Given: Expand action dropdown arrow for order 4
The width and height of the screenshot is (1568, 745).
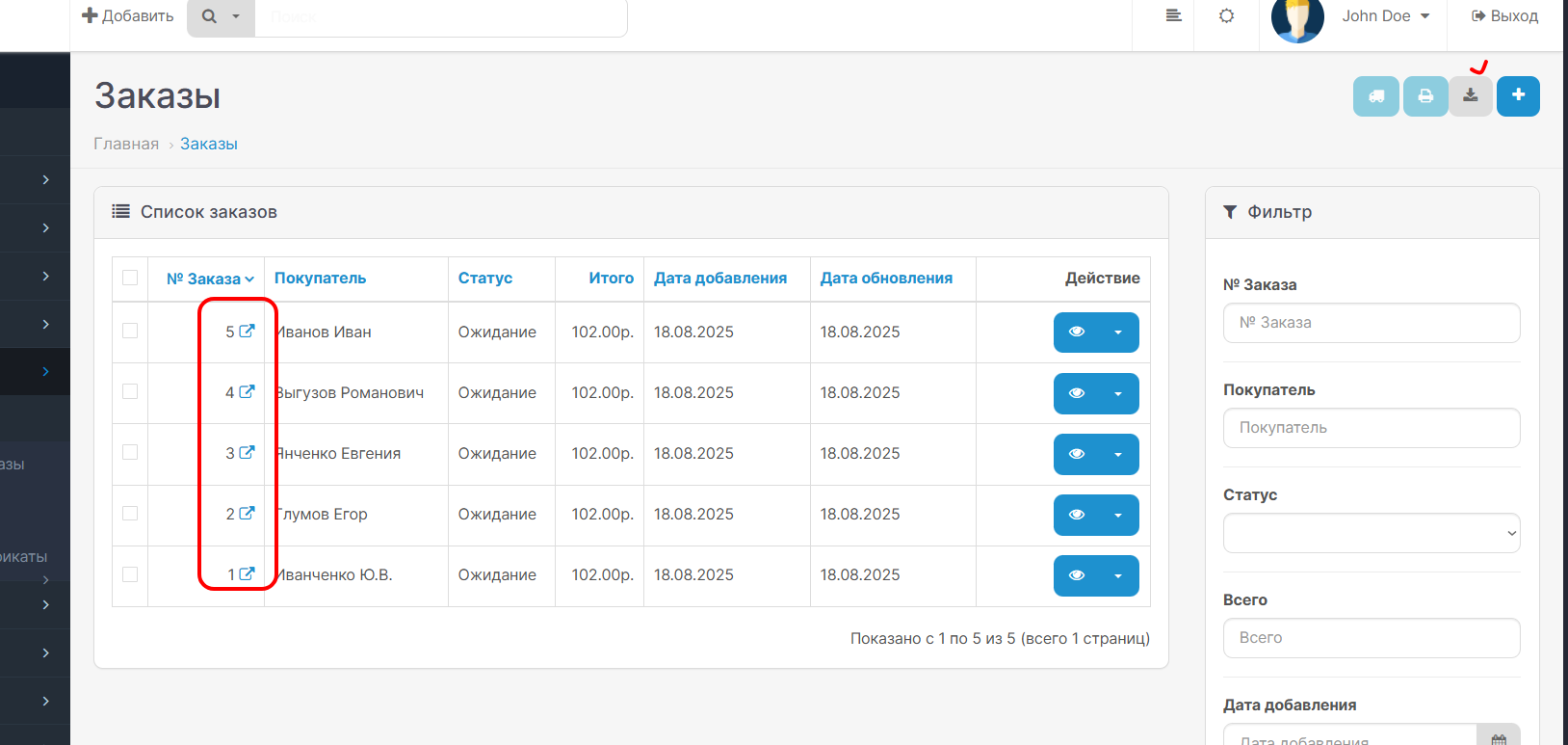Looking at the screenshot, I should point(1118,393).
